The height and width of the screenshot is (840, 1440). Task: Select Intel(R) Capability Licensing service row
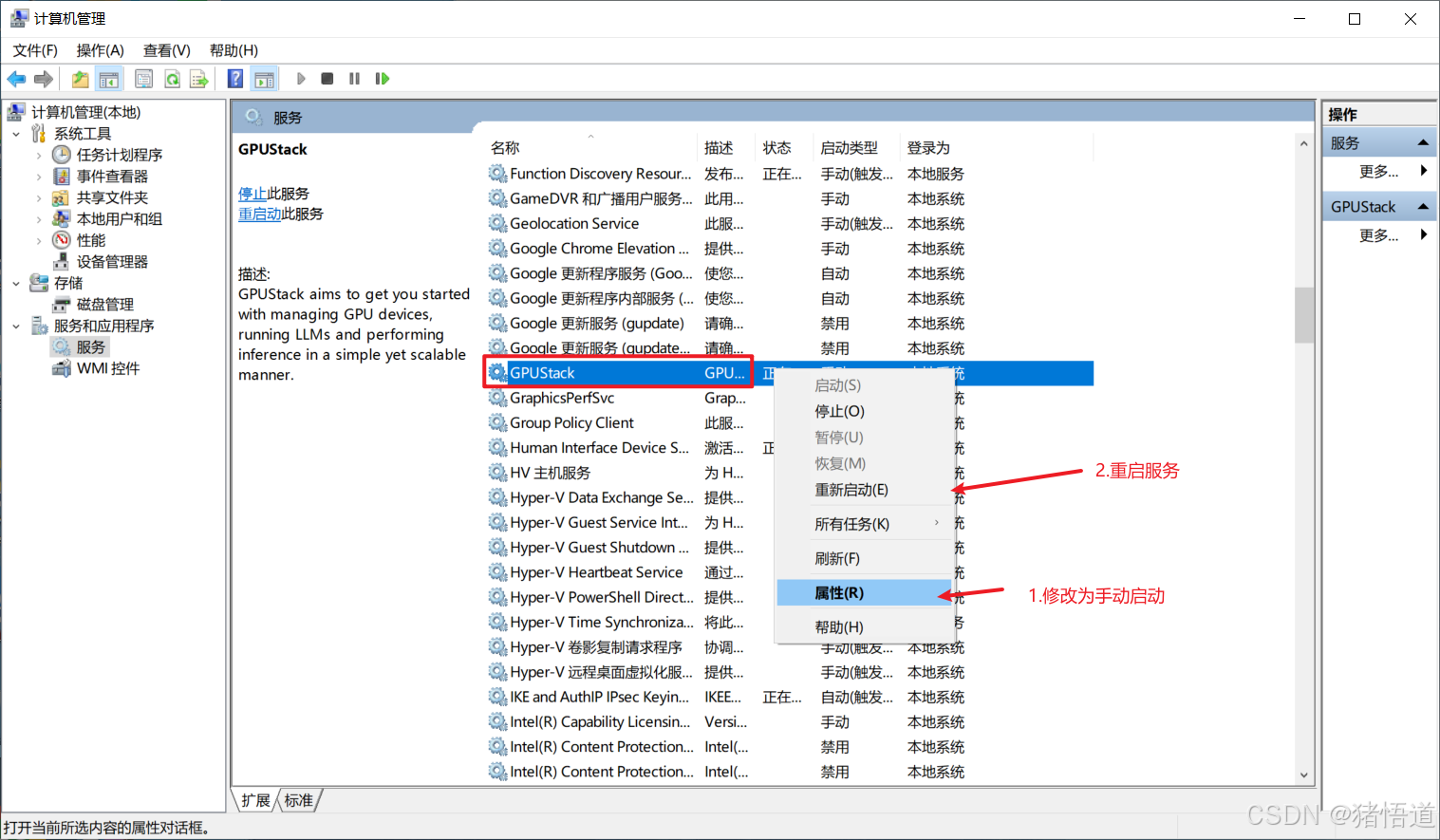790,722
